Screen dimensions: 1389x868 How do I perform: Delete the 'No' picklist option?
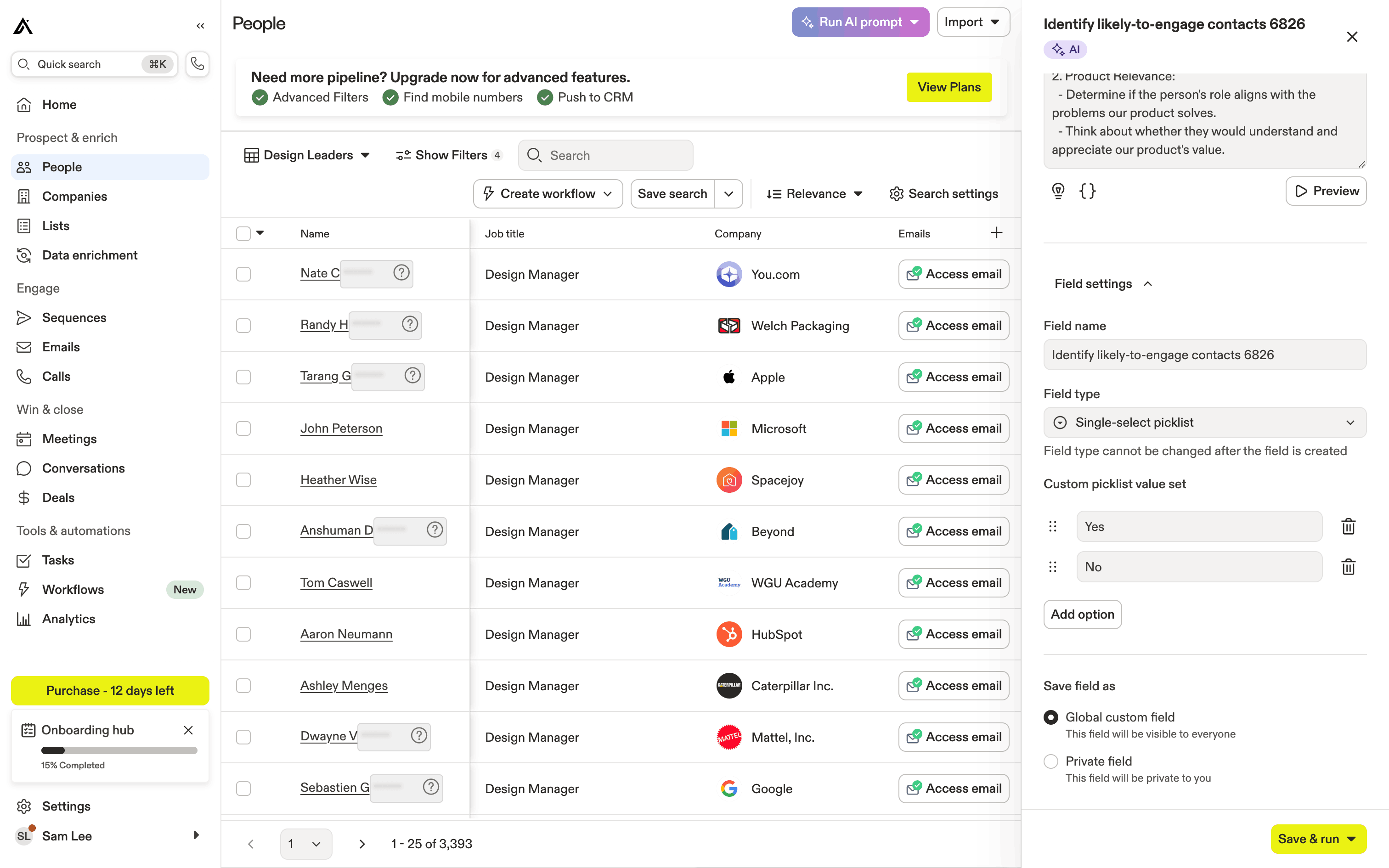1348,567
